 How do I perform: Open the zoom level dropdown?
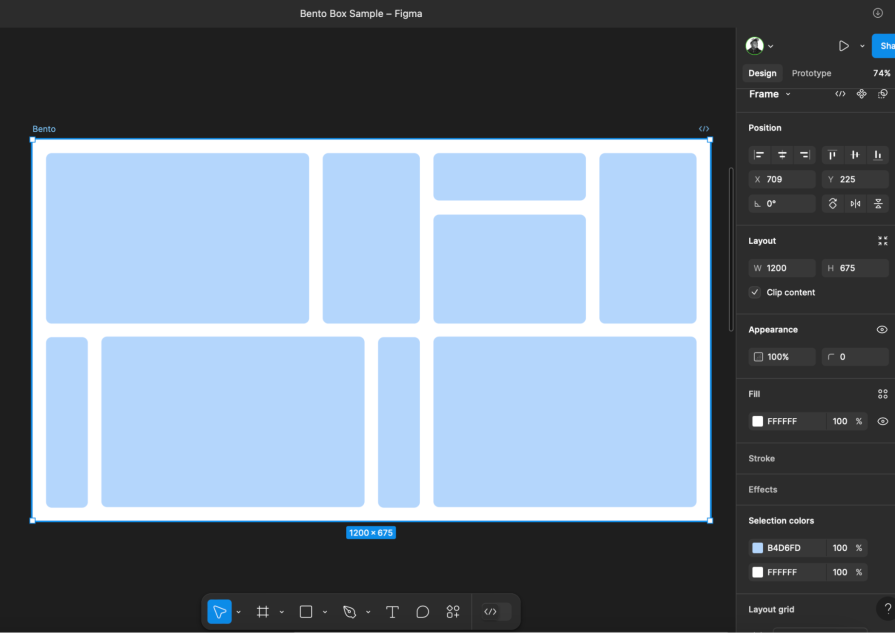pos(881,72)
